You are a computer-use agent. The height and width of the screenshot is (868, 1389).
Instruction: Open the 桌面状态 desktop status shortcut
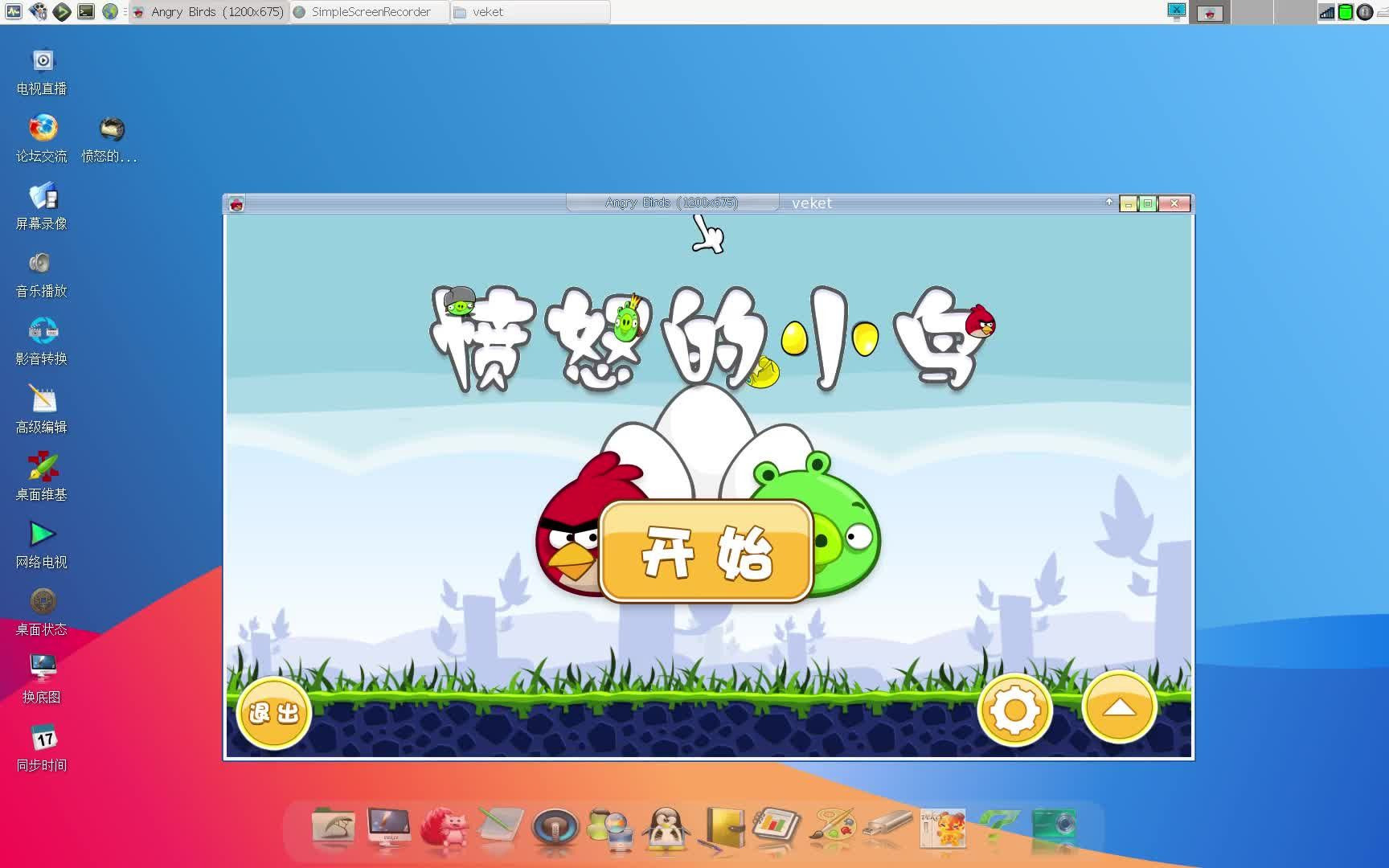(x=42, y=612)
